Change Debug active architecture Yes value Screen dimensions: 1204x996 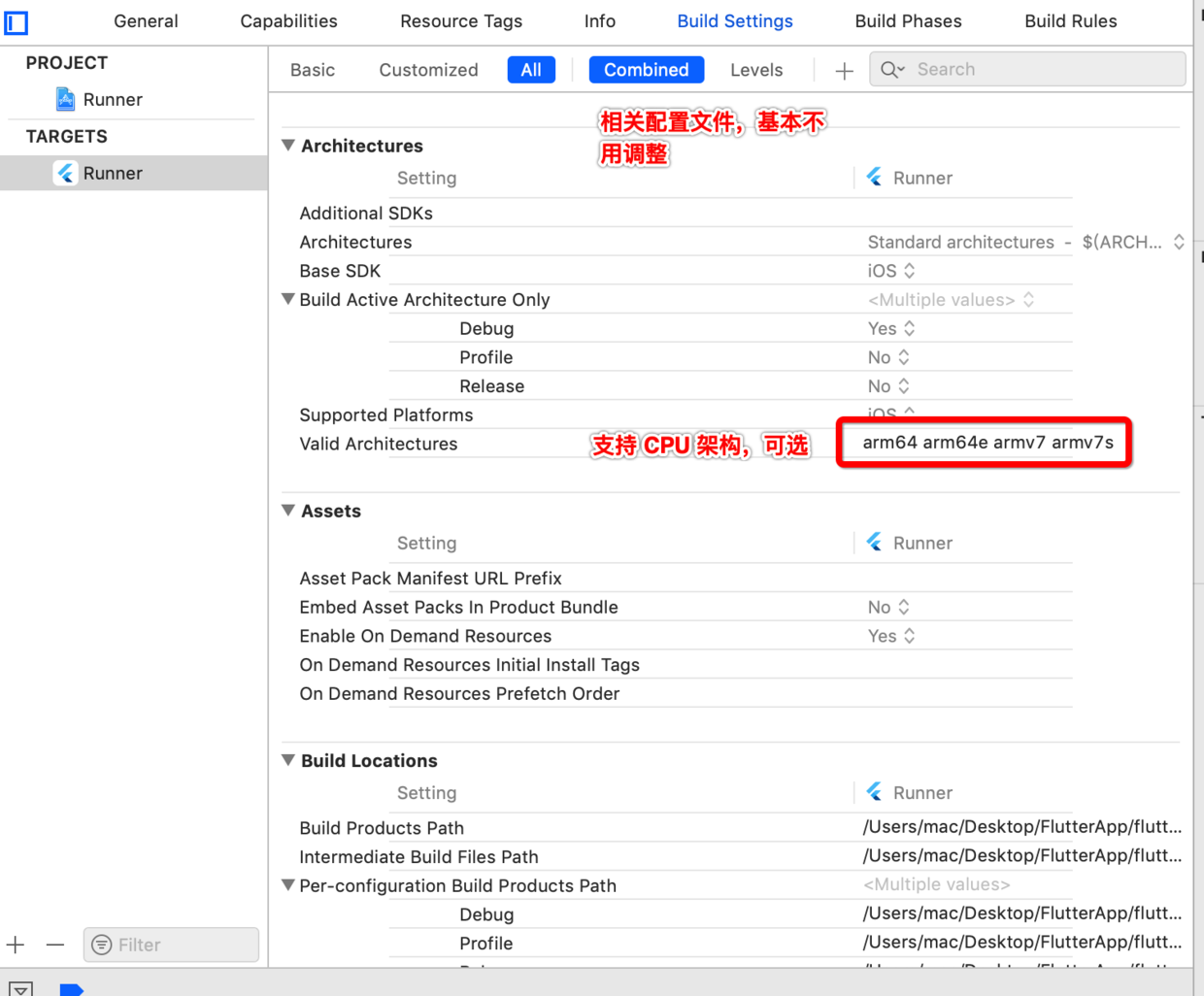pyautogui.click(x=891, y=328)
